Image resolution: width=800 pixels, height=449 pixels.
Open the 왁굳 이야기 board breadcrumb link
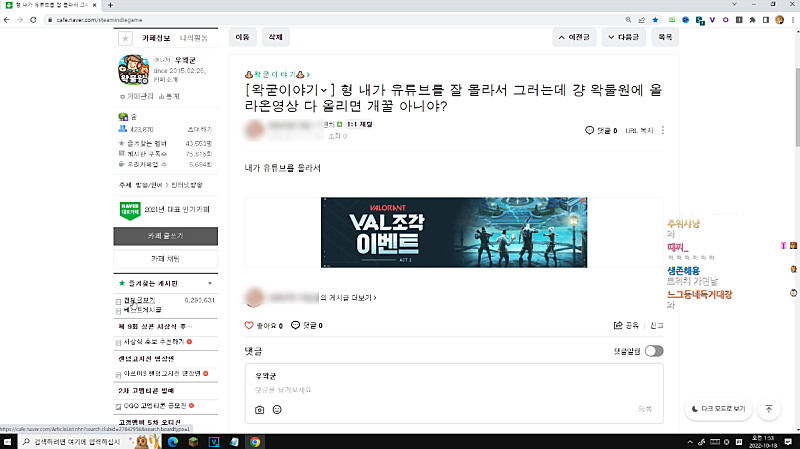[x=278, y=74]
